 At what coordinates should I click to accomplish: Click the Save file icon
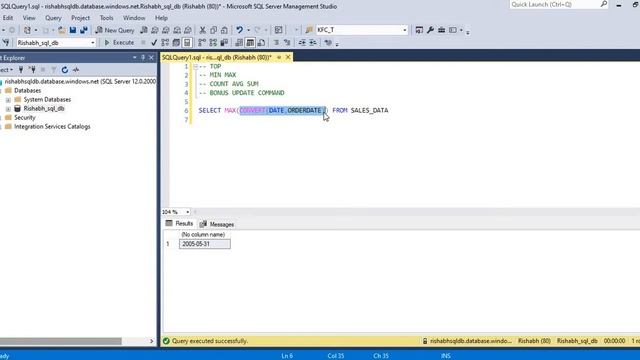(73, 30)
